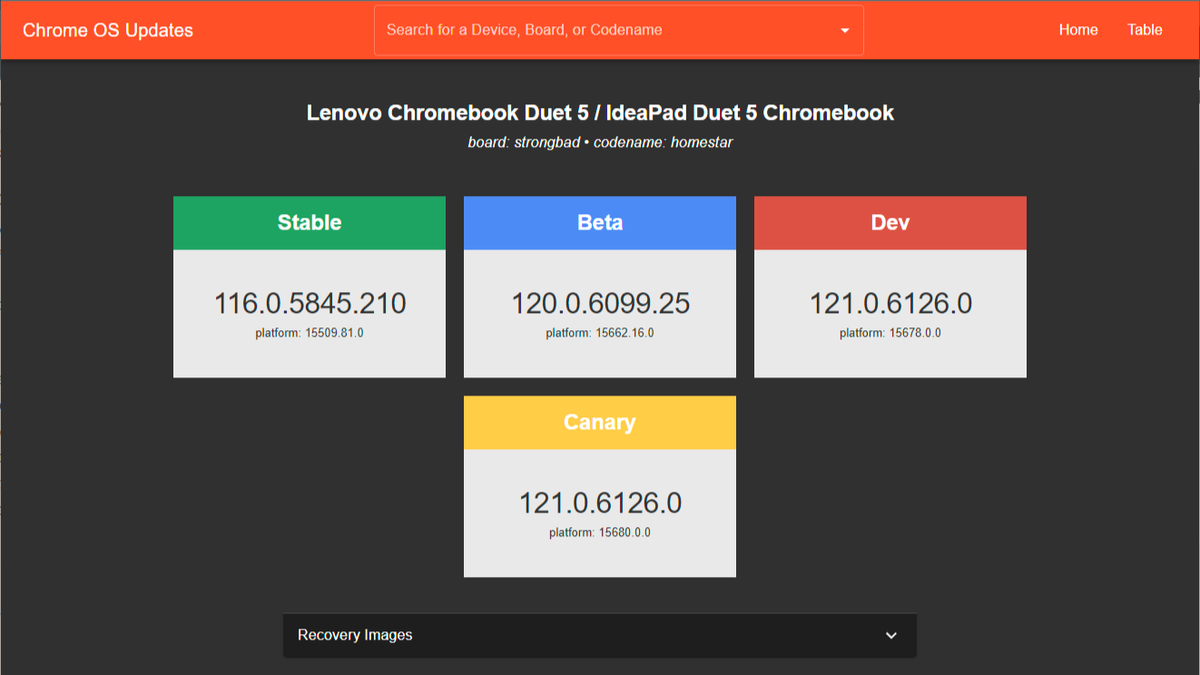Click platform 15680.0.0 text
This screenshot has height=675, width=1200.
(600, 533)
